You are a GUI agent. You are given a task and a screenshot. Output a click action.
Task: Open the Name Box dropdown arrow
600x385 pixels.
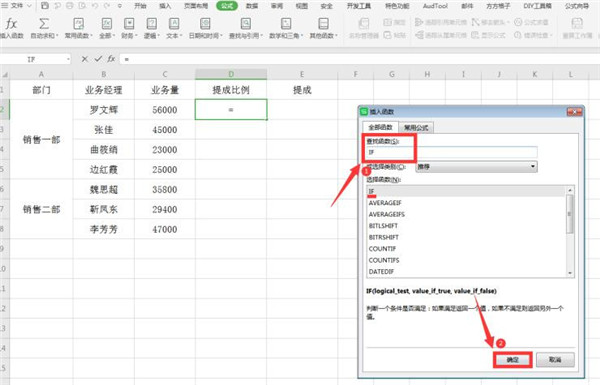(x=68, y=59)
